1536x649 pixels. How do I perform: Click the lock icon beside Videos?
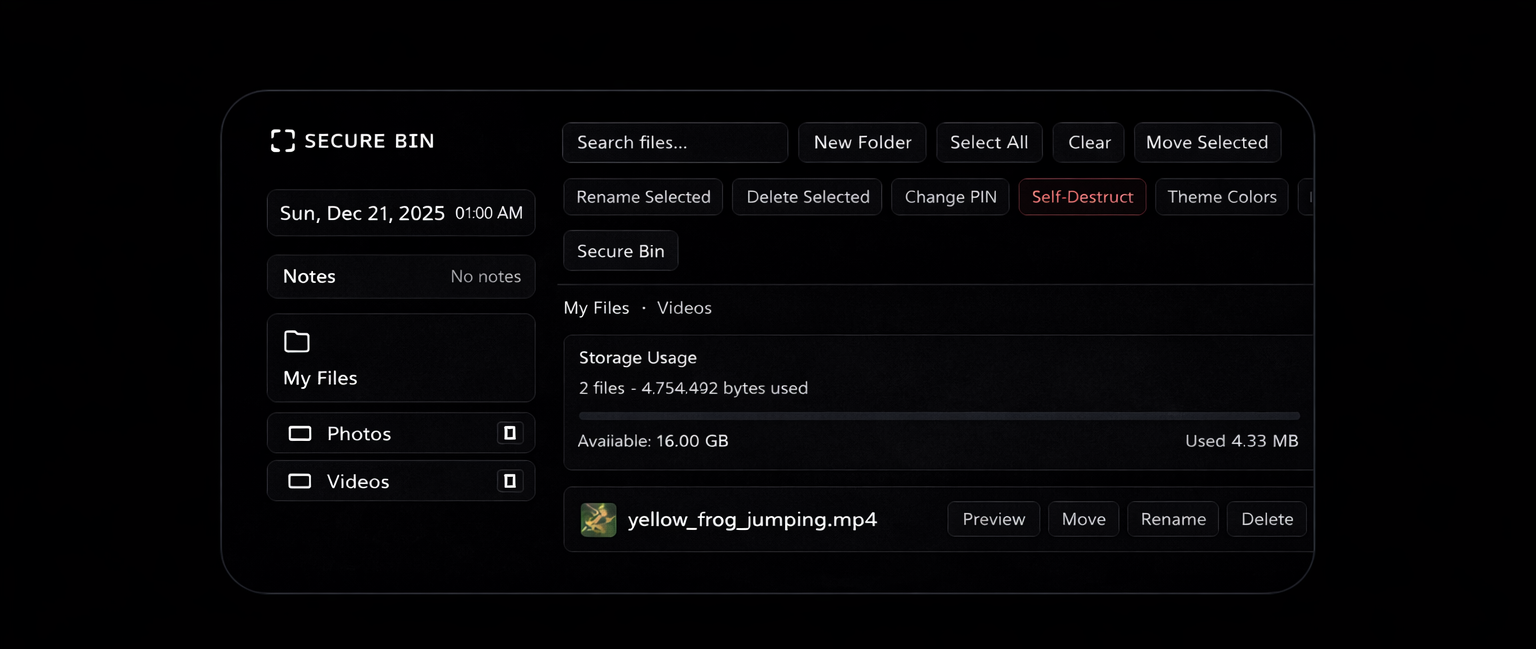pos(510,480)
